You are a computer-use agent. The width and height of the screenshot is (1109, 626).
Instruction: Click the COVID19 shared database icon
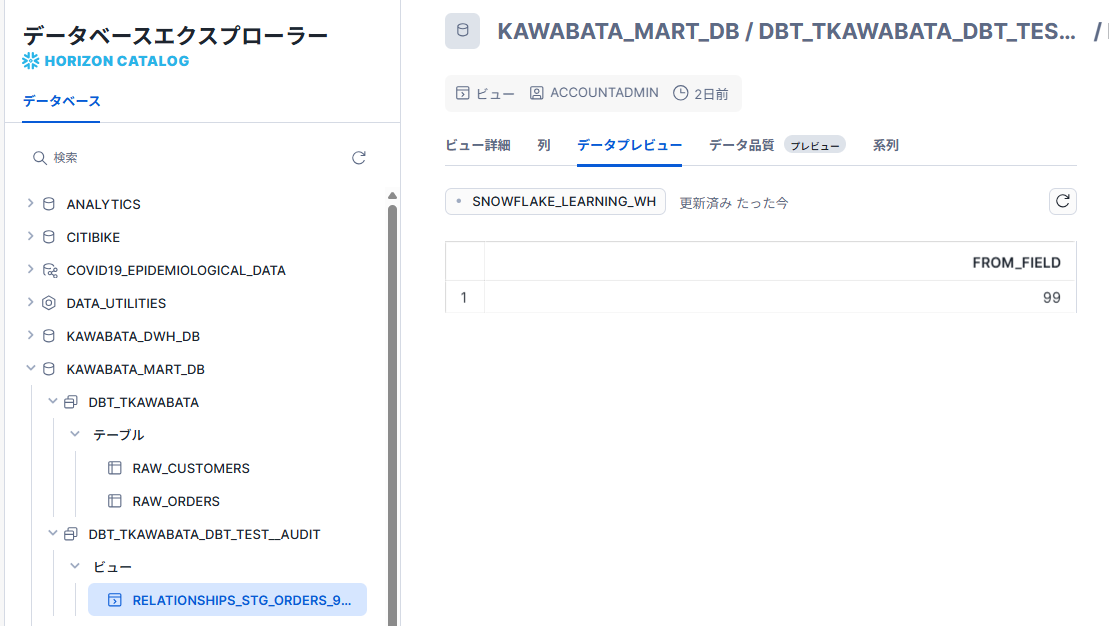[50, 270]
